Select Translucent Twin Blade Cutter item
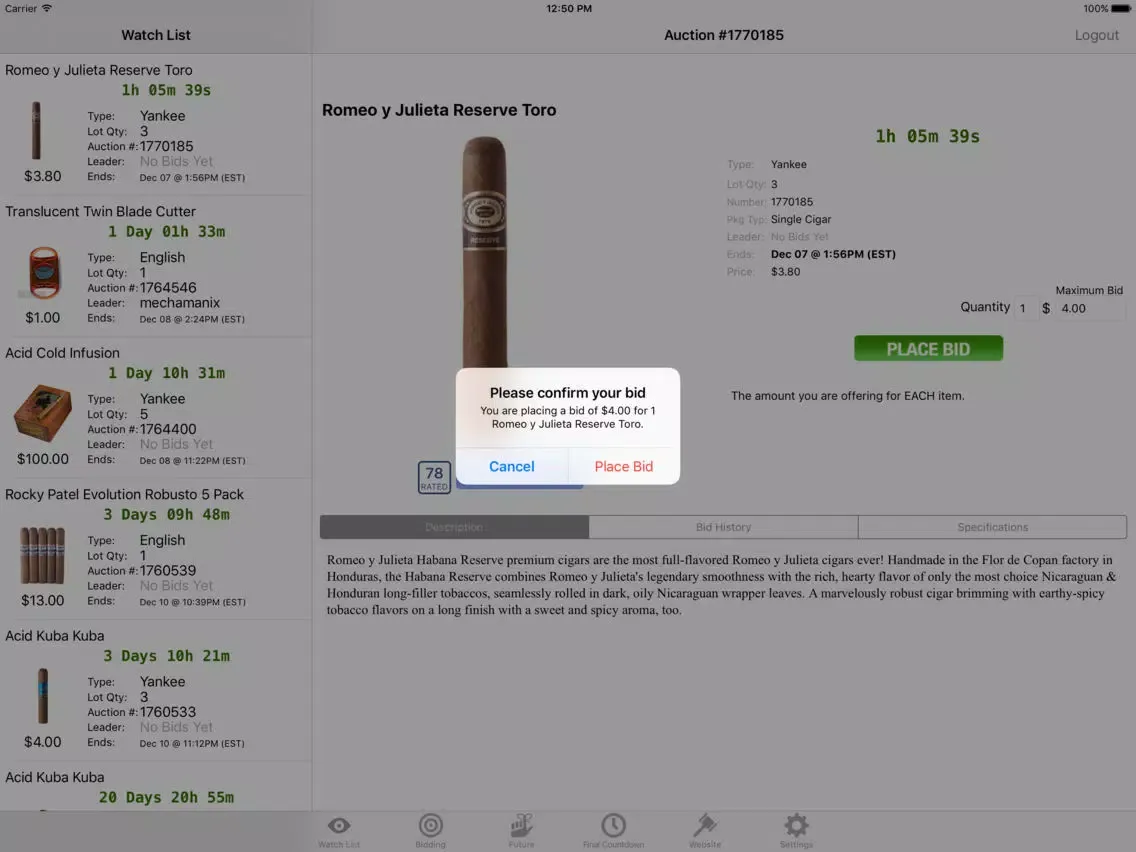Screen dimensions: 1136x852 (x=156, y=266)
